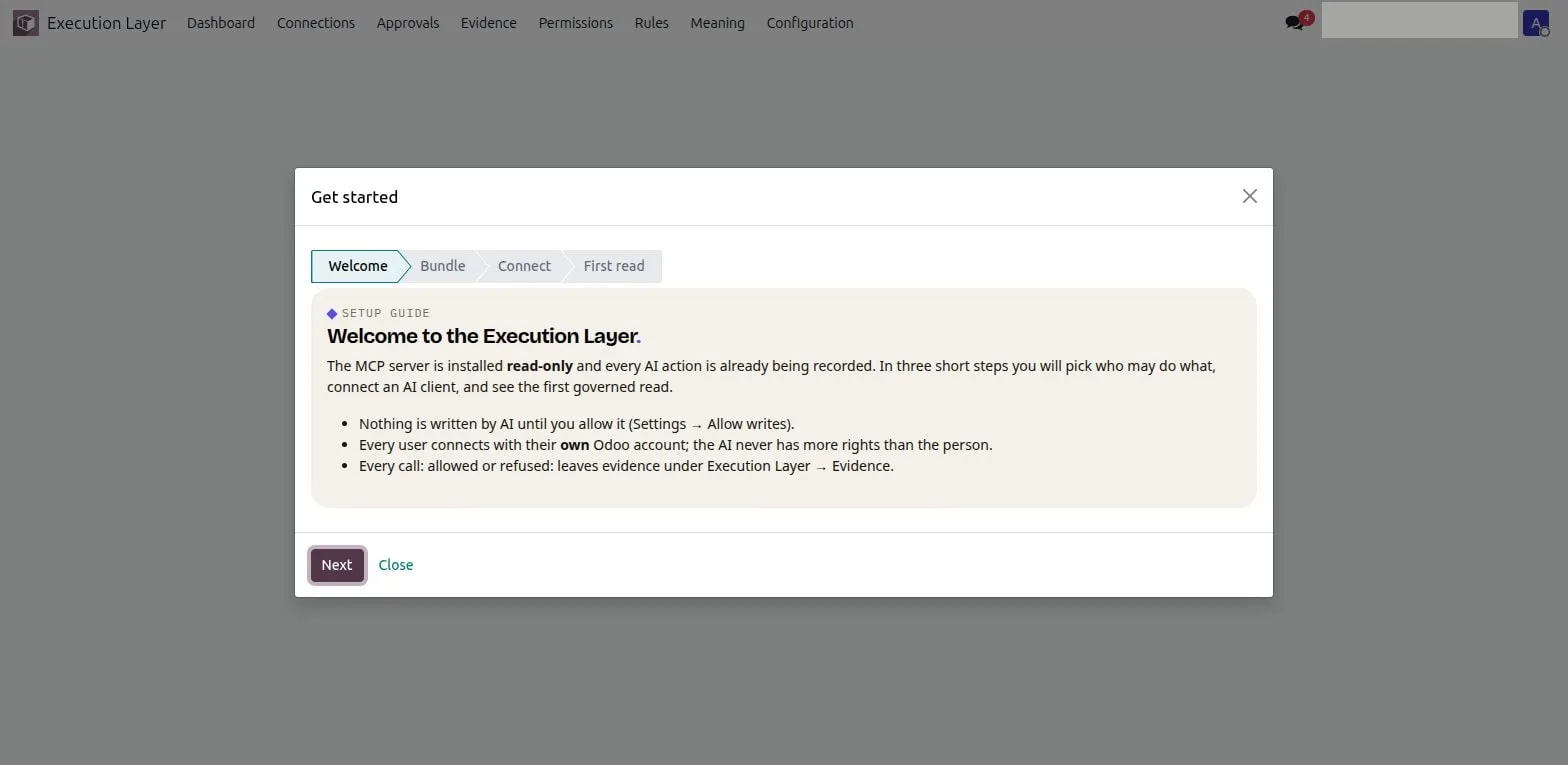1568x765 pixels.
Task: Click the Next button
Action: 337,565
